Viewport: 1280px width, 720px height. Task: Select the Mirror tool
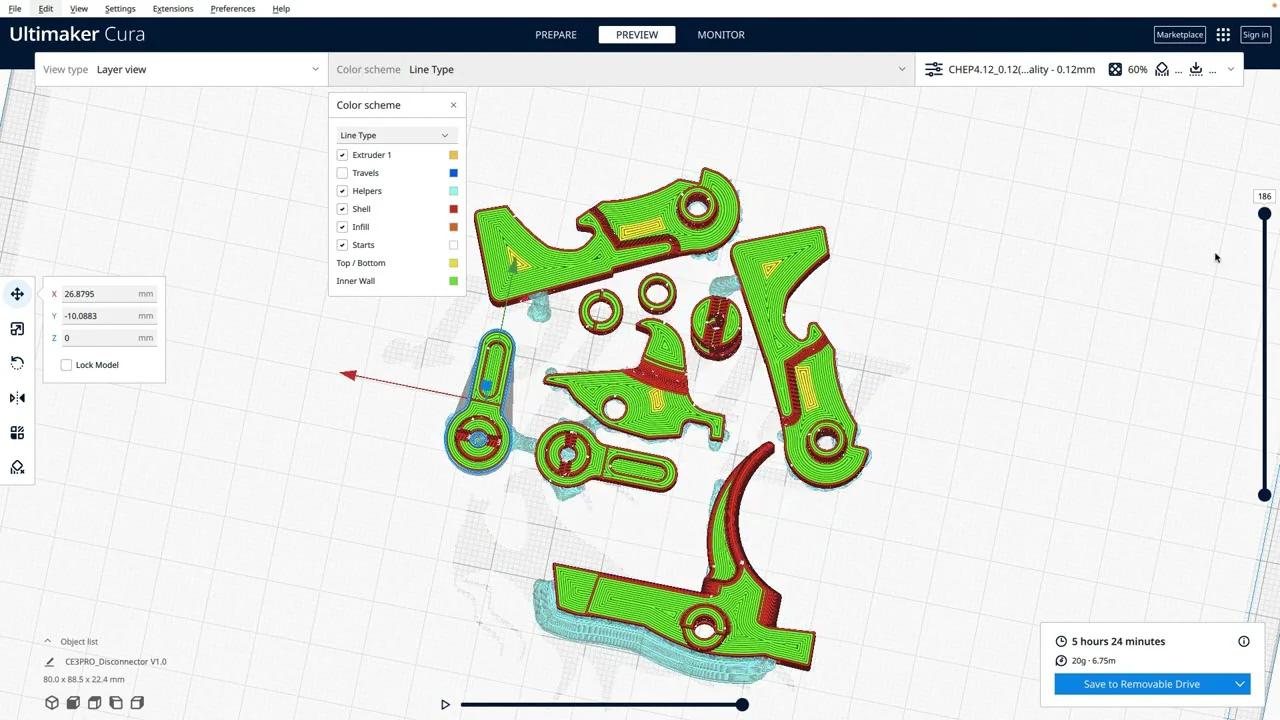tap(17, 398)
